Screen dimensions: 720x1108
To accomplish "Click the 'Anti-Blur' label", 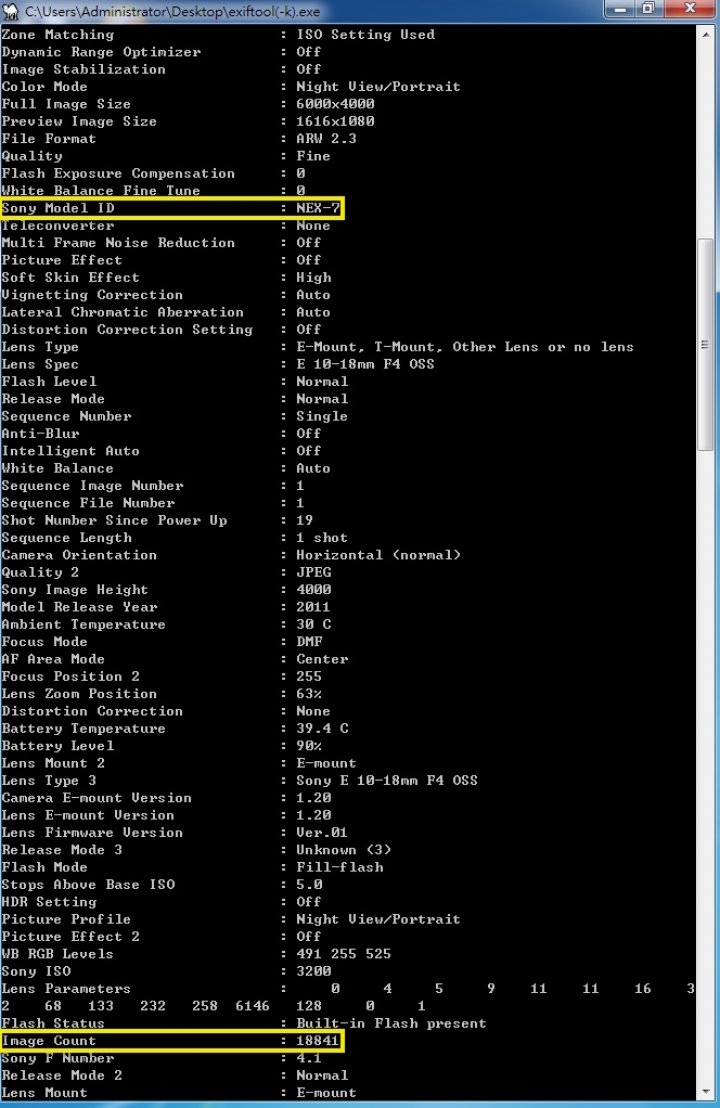I will point(40,434).
